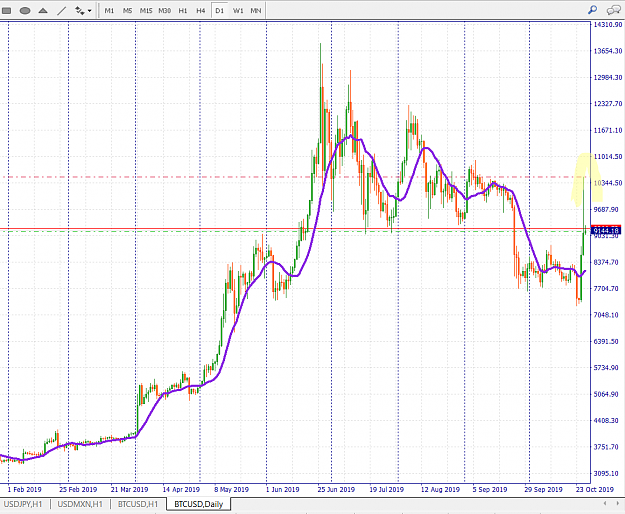
Task: Click price label 6391.50 on axis
Action: (x=607, y=341)
